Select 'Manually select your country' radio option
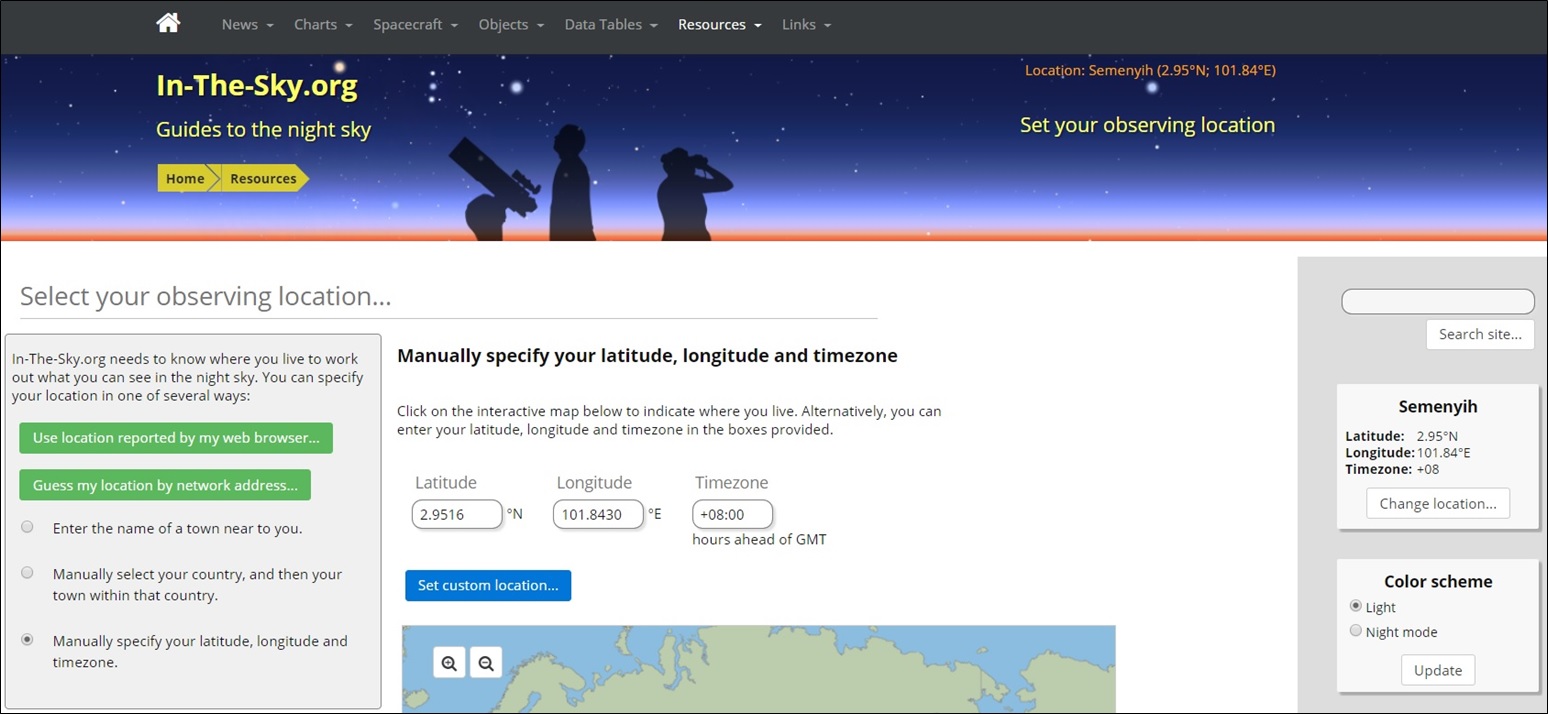Screen dimensions: 1548x714 (x=27, y=573)
